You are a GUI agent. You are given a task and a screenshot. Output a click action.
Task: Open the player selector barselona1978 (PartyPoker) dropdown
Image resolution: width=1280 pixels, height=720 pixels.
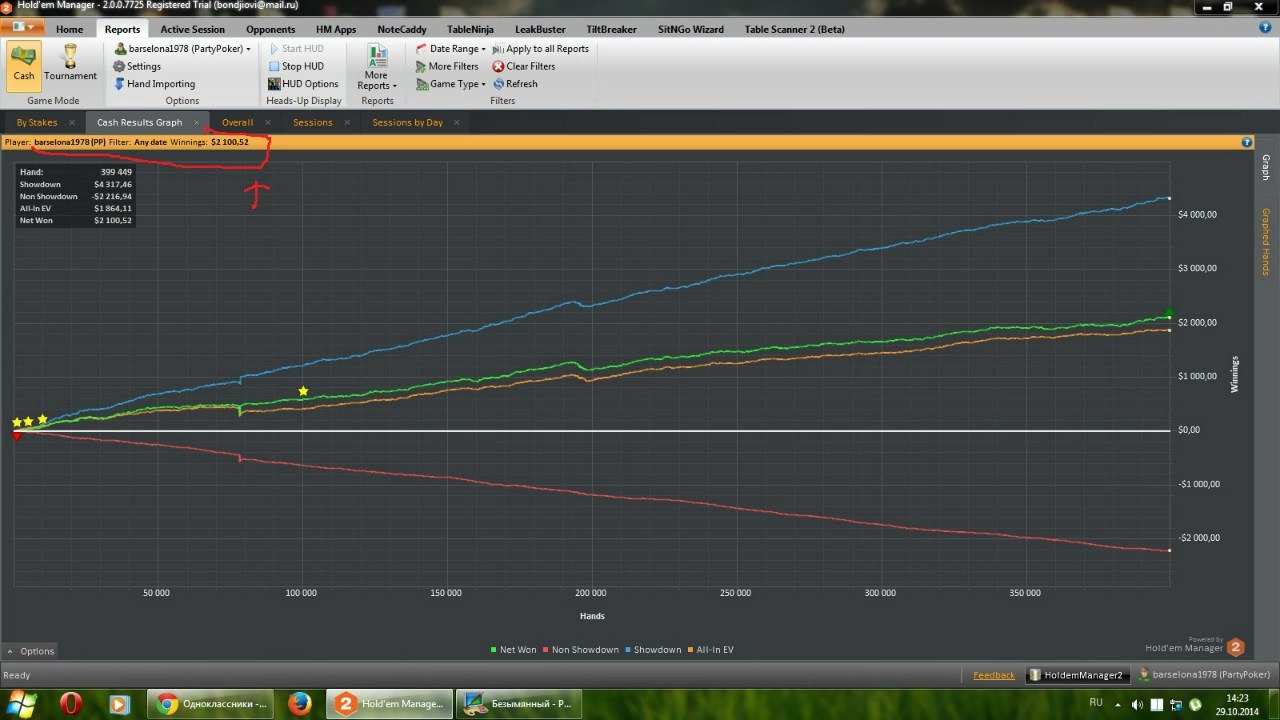(x=182, y=48)
